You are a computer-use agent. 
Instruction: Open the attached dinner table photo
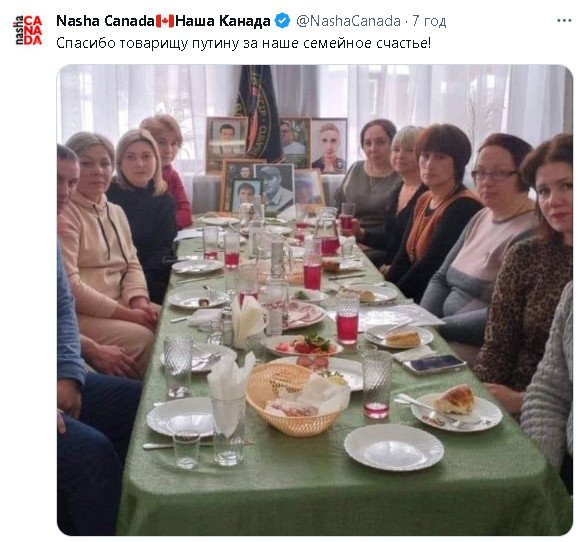pos(315,300)
